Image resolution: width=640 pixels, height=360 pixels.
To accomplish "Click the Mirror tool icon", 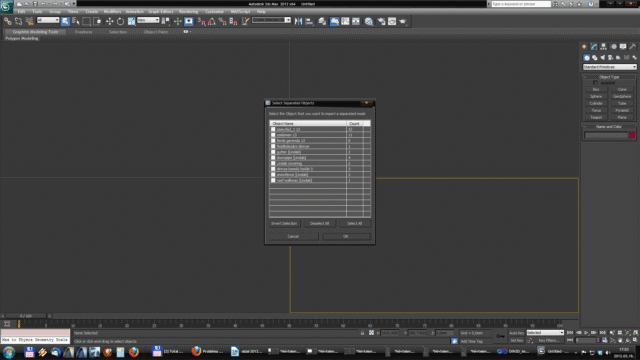I will click(298, 21).
